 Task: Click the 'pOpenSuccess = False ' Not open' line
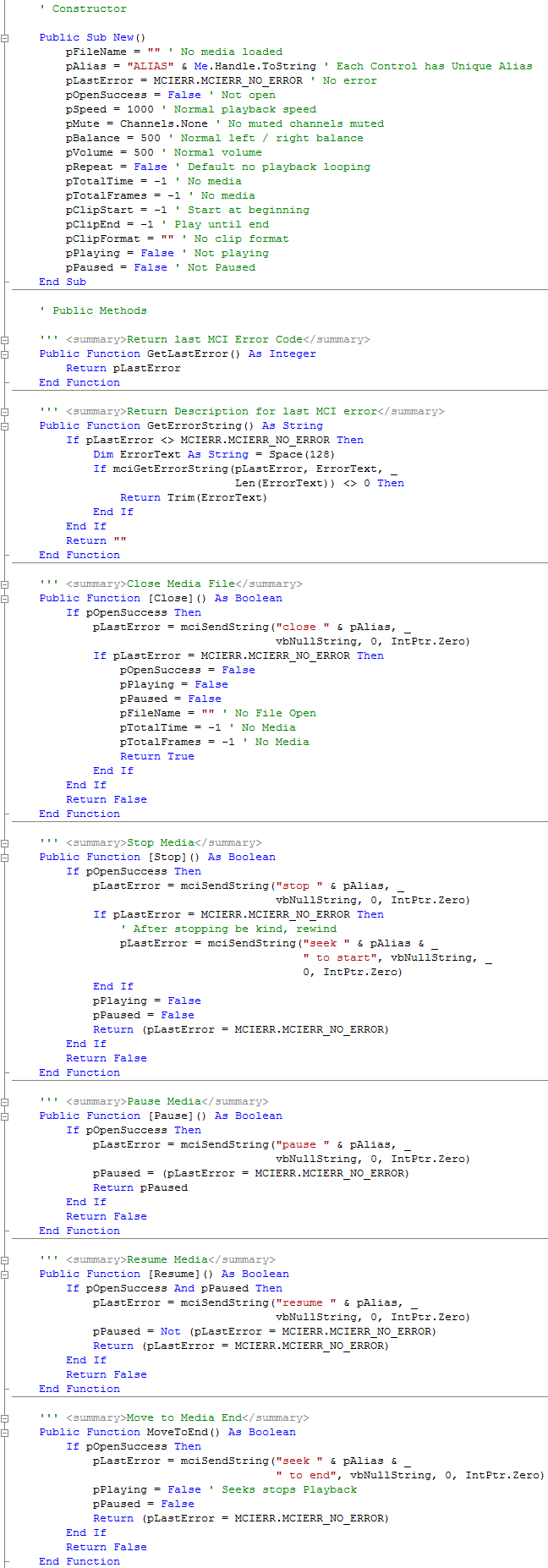[x=171, y=95]
